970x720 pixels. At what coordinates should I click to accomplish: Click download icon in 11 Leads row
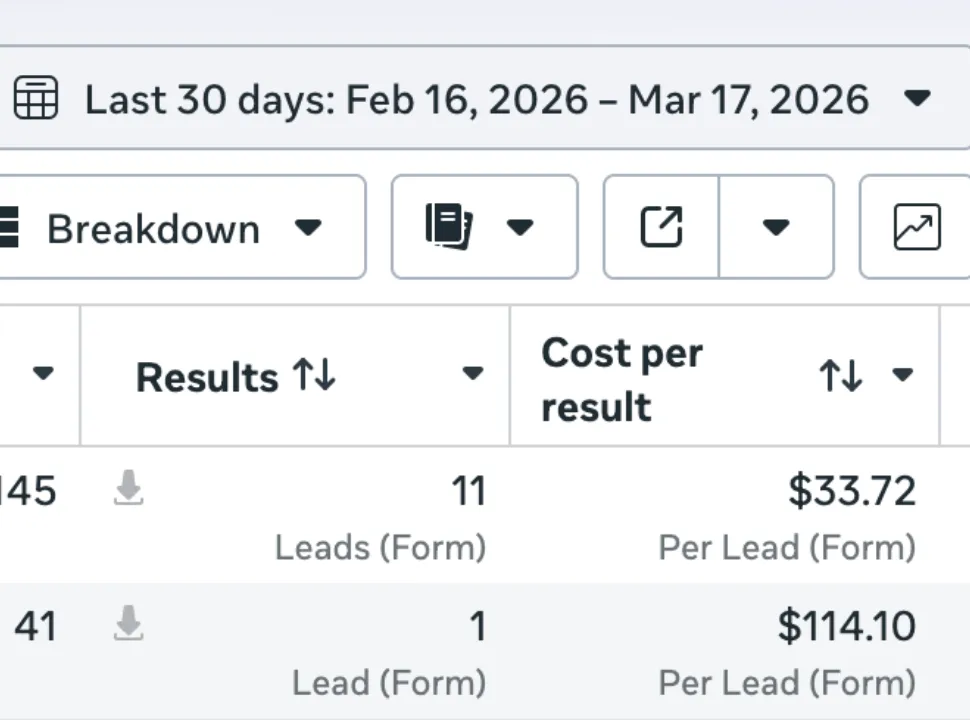click(x=128, y=489)
